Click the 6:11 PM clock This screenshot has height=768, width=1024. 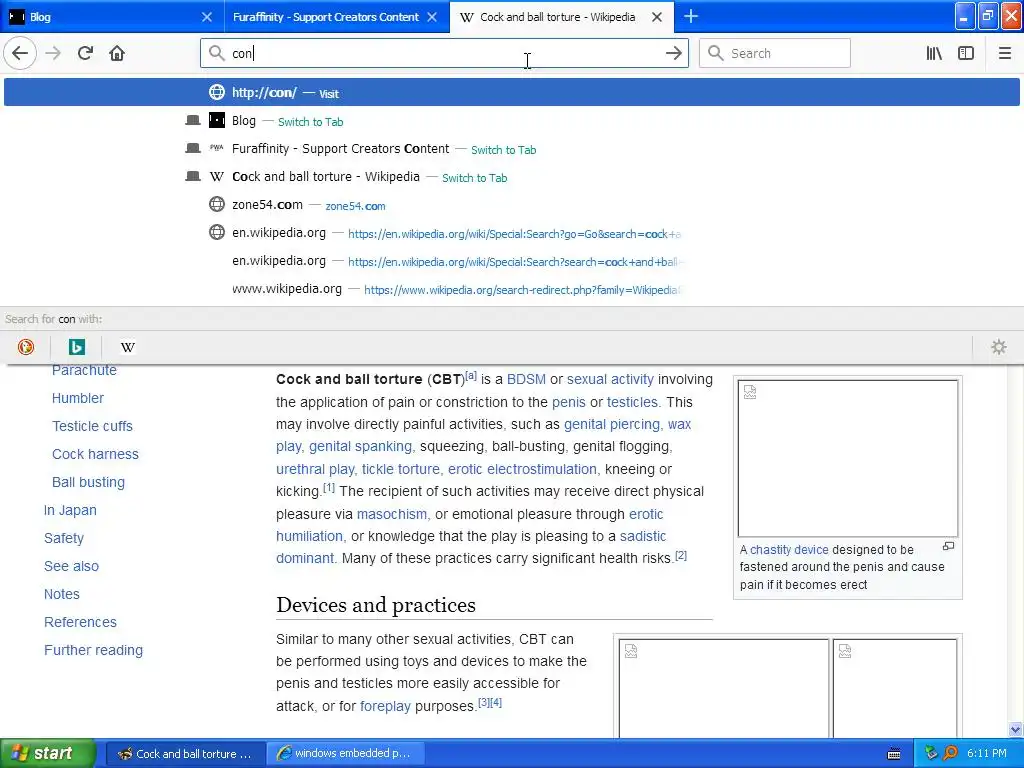click(x=986, y=753)
